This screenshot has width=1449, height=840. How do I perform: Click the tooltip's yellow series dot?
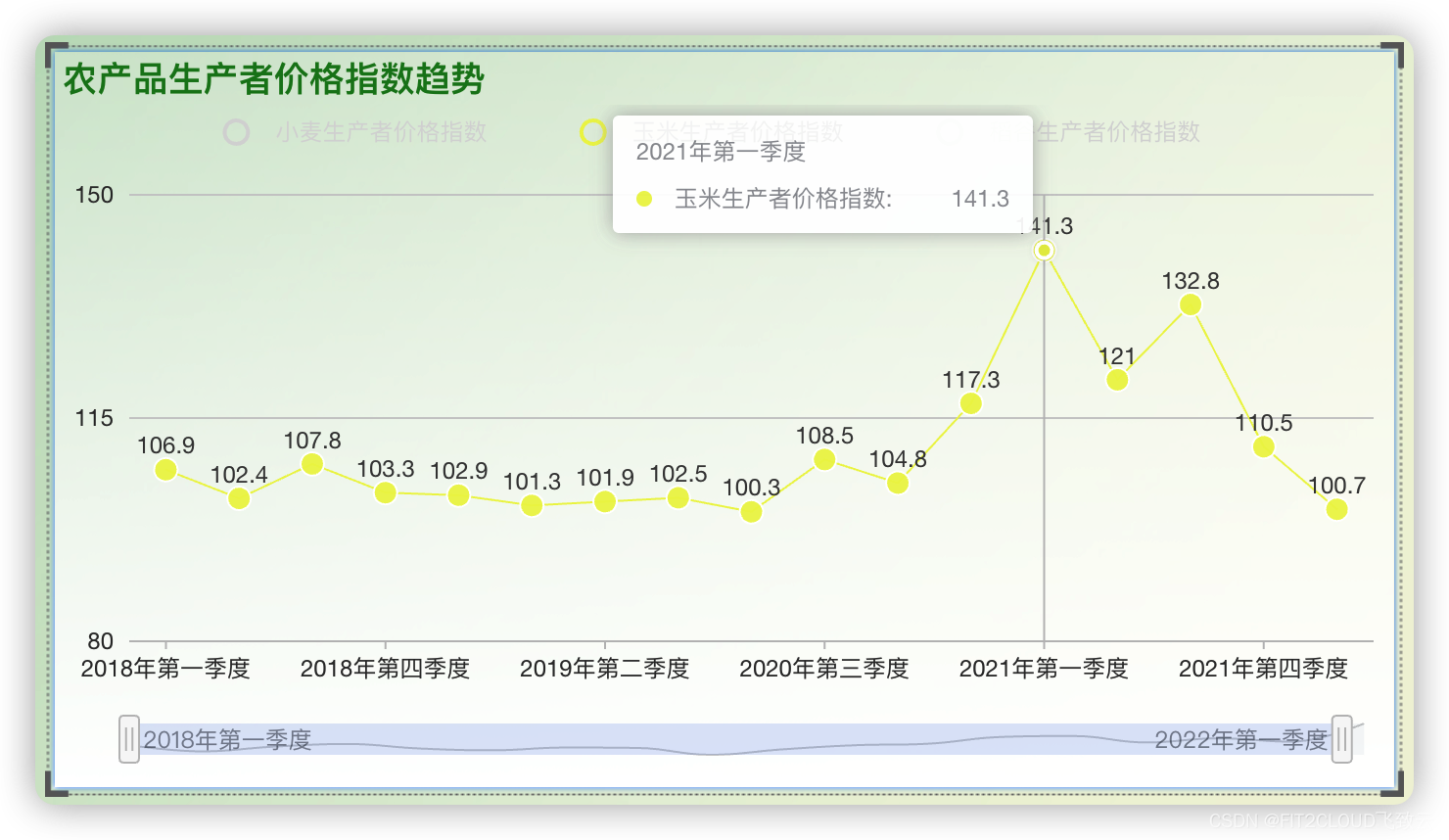click(644, 199)
